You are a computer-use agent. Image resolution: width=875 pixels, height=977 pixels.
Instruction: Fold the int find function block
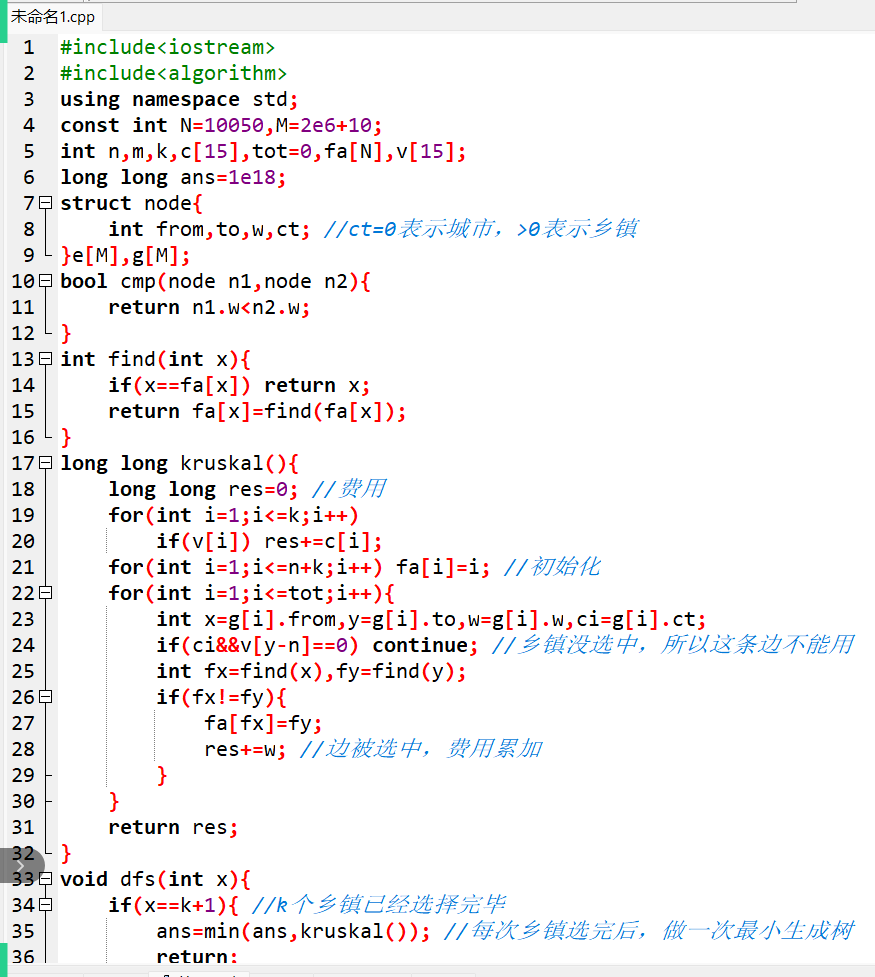pyautogui.click(x=45, y=359)
